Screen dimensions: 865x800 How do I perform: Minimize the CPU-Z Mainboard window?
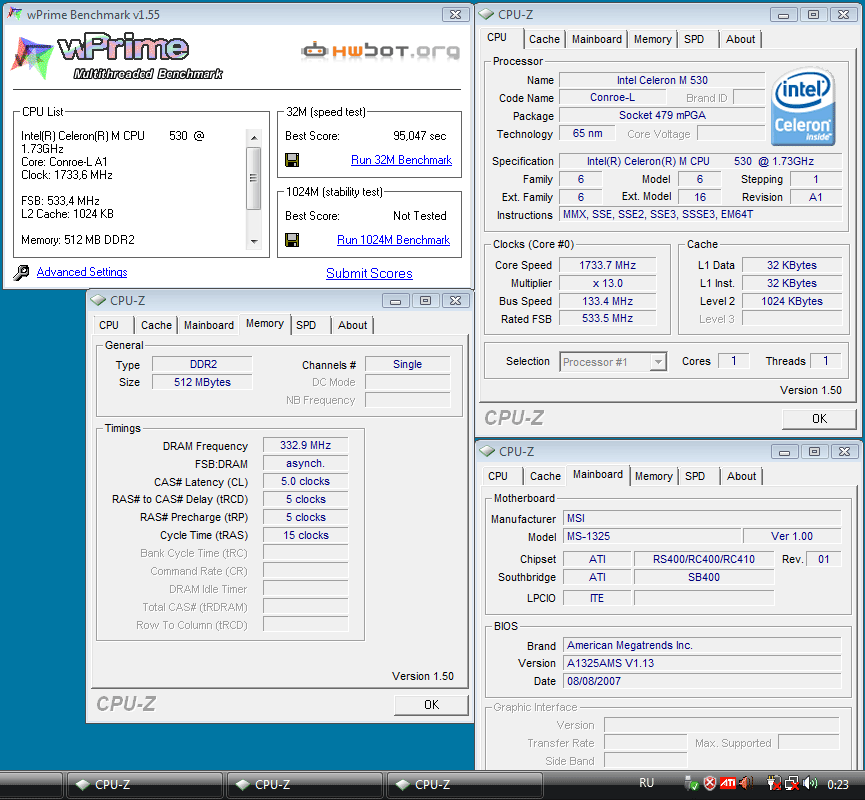pyautogui.click(x=784, y=452)
